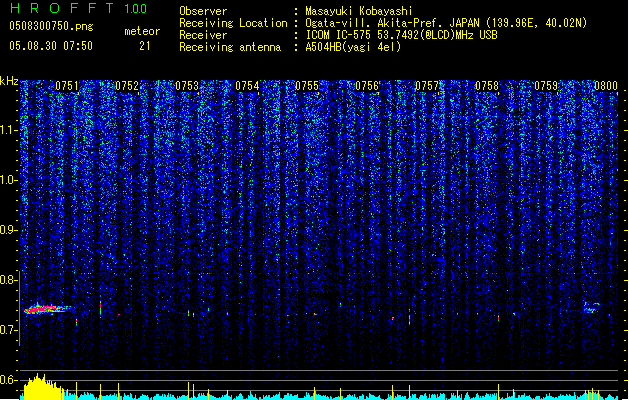Click the kHz axis unit label
The image size is (629, 400).
pos(9,81)
